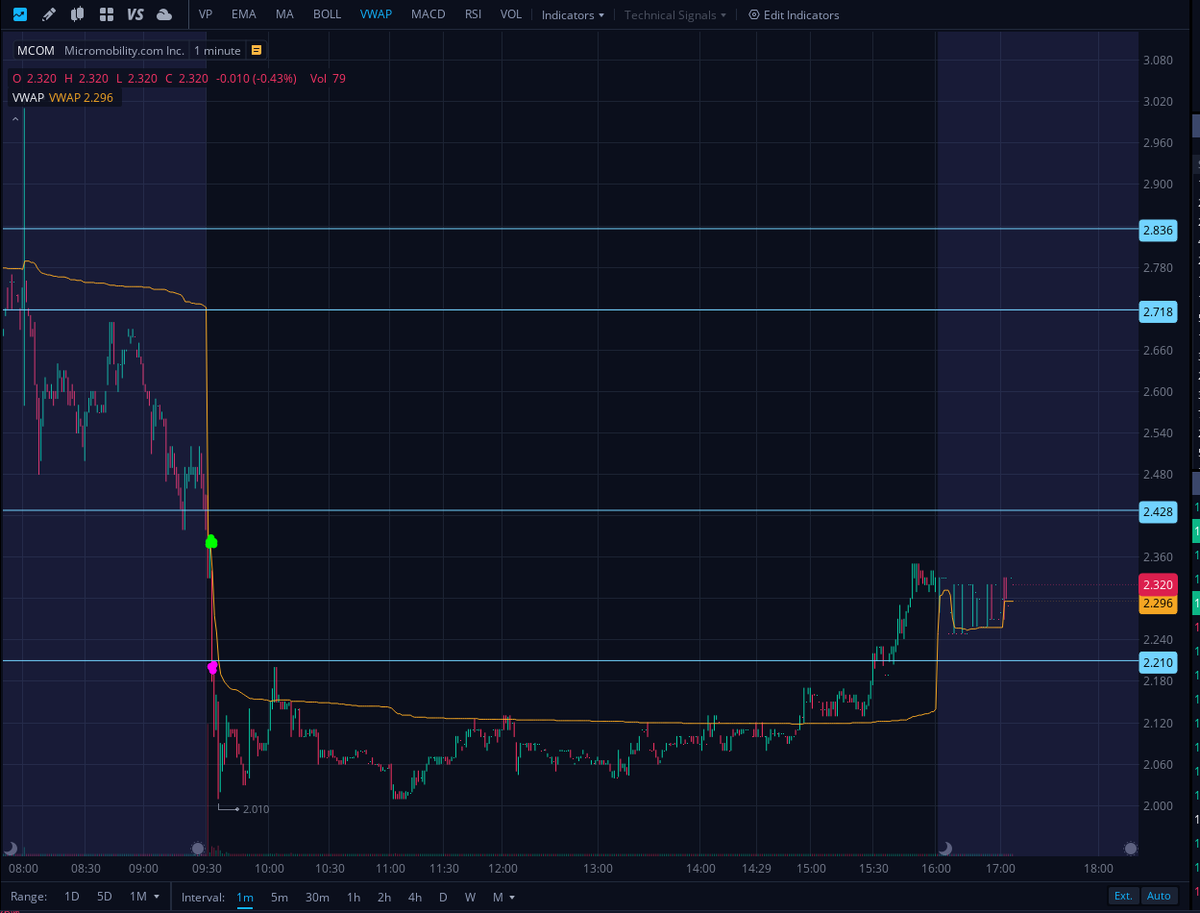
Task: Switch to the 4h interval
Action: [415, 897]
